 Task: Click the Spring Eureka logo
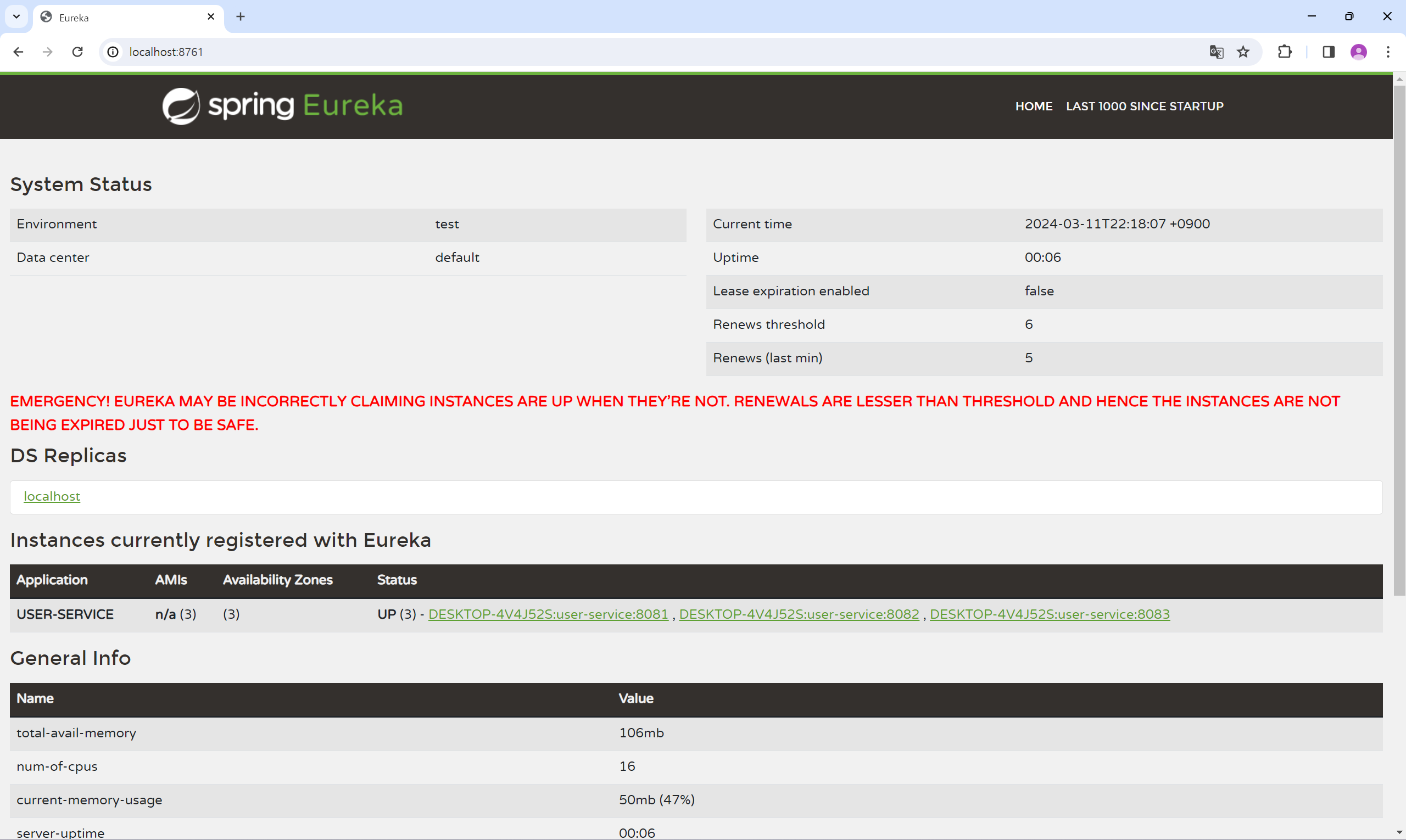click(282, 106)
